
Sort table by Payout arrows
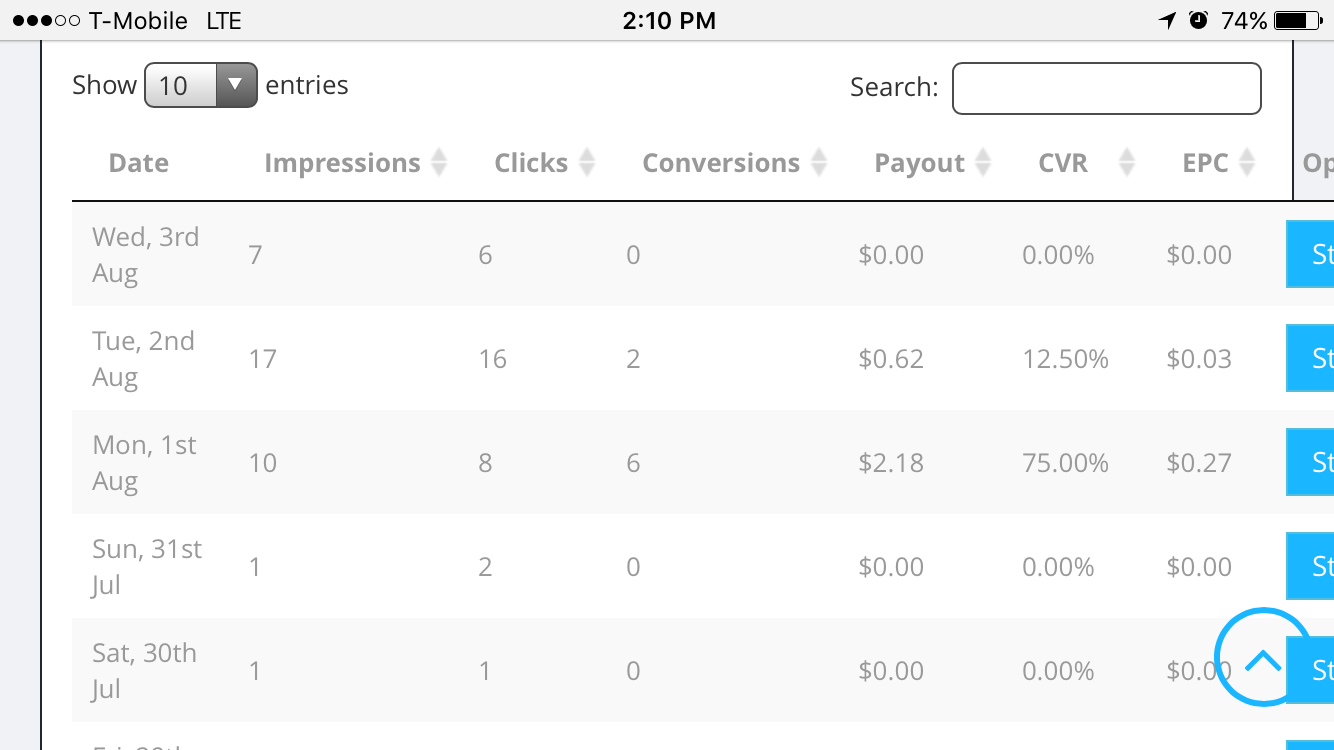(x=983, y=163)
